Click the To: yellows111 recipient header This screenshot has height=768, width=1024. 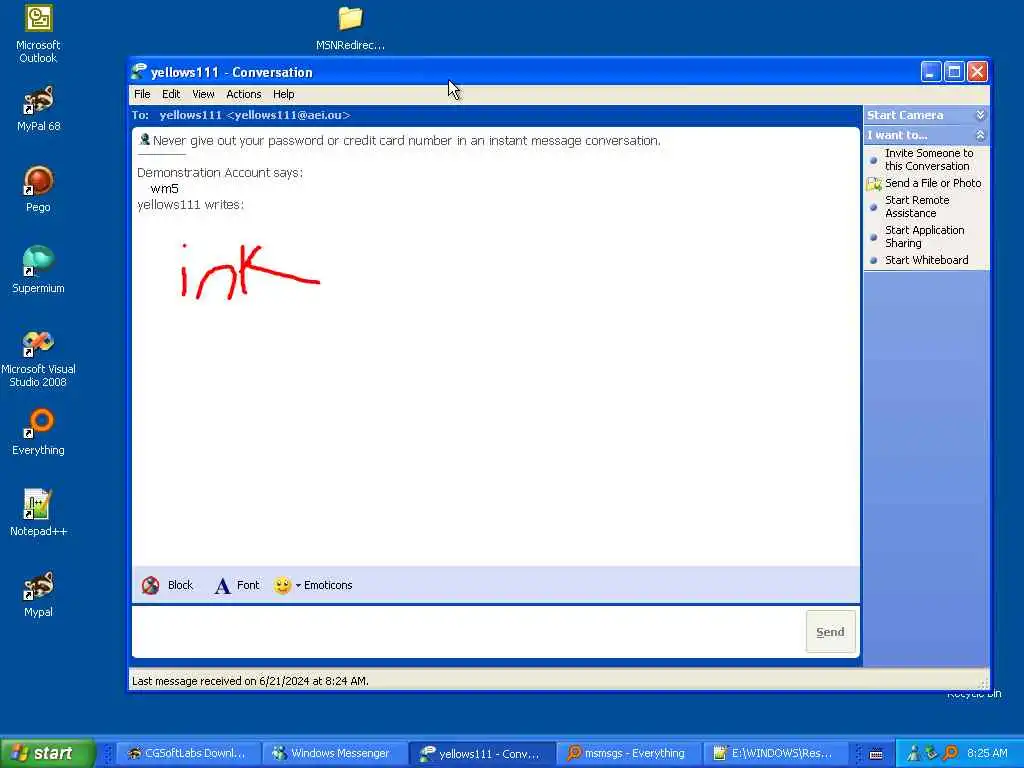pos(241,115)
